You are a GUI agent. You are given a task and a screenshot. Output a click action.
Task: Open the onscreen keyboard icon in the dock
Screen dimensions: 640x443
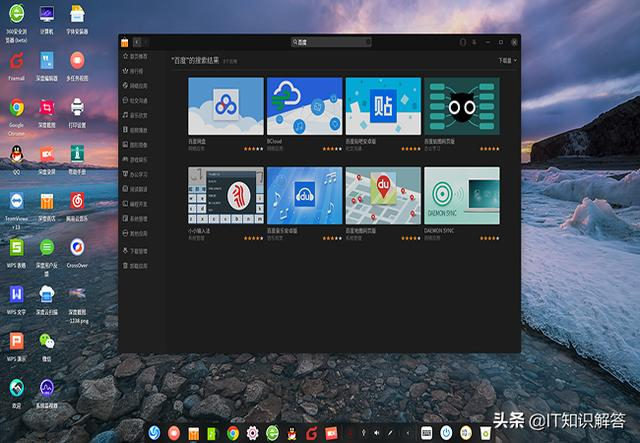coord(426,433)
